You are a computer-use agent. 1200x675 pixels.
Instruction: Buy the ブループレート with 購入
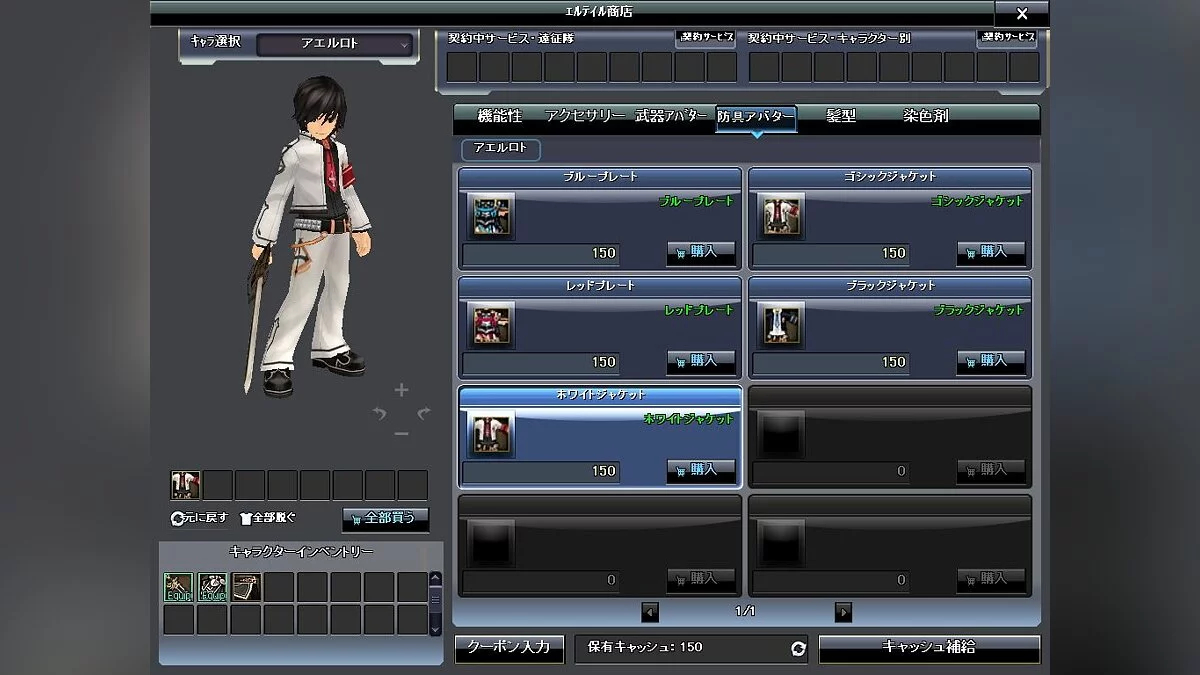click(x=701, y=252)
